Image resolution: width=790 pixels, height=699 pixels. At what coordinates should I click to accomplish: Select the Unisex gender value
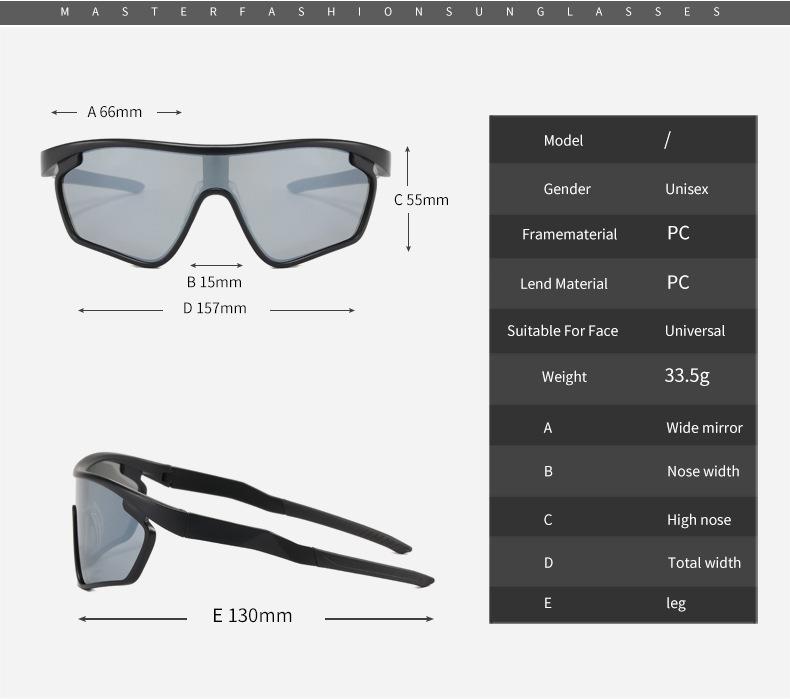pos(686,189)
